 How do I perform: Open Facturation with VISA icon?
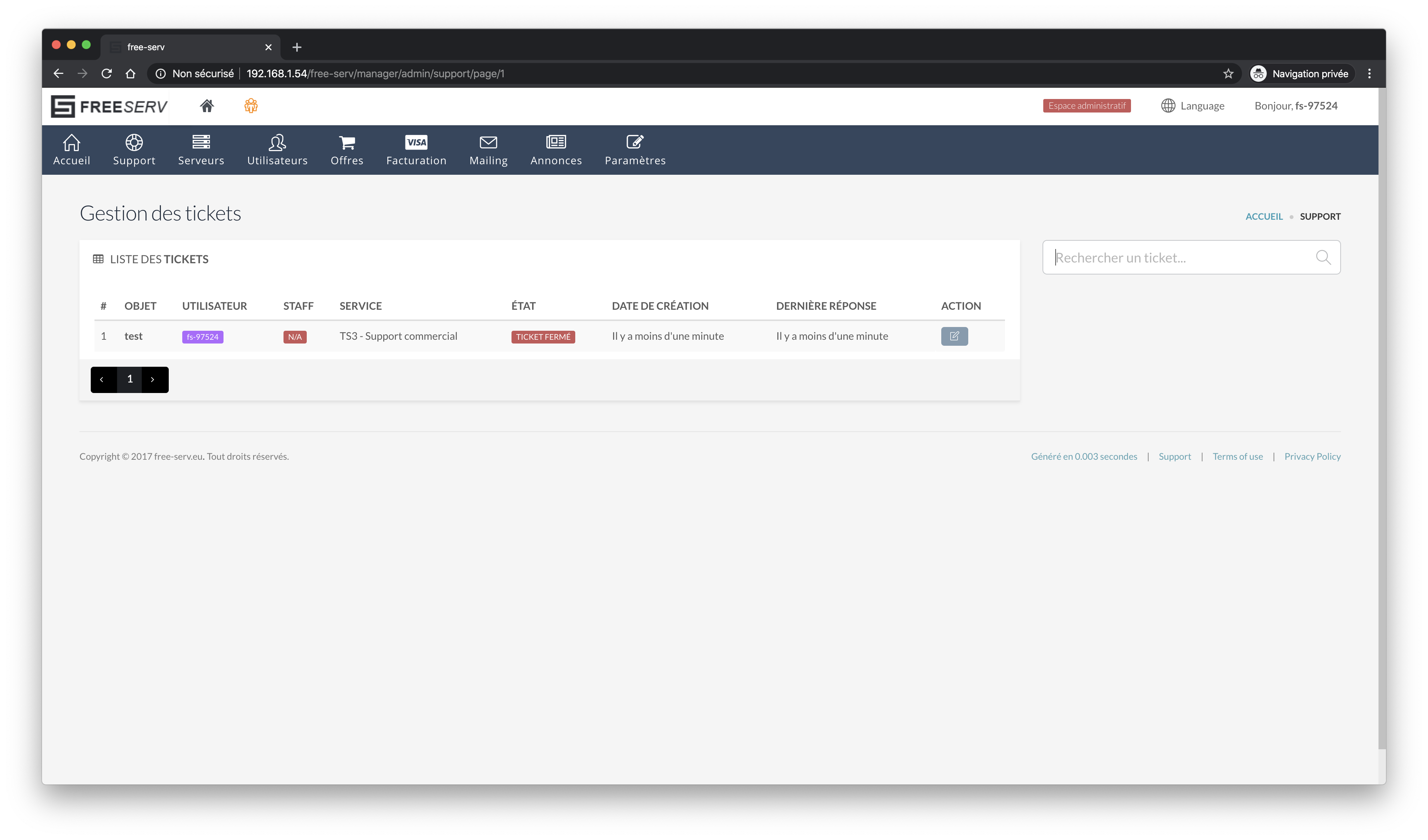[416, 150]
